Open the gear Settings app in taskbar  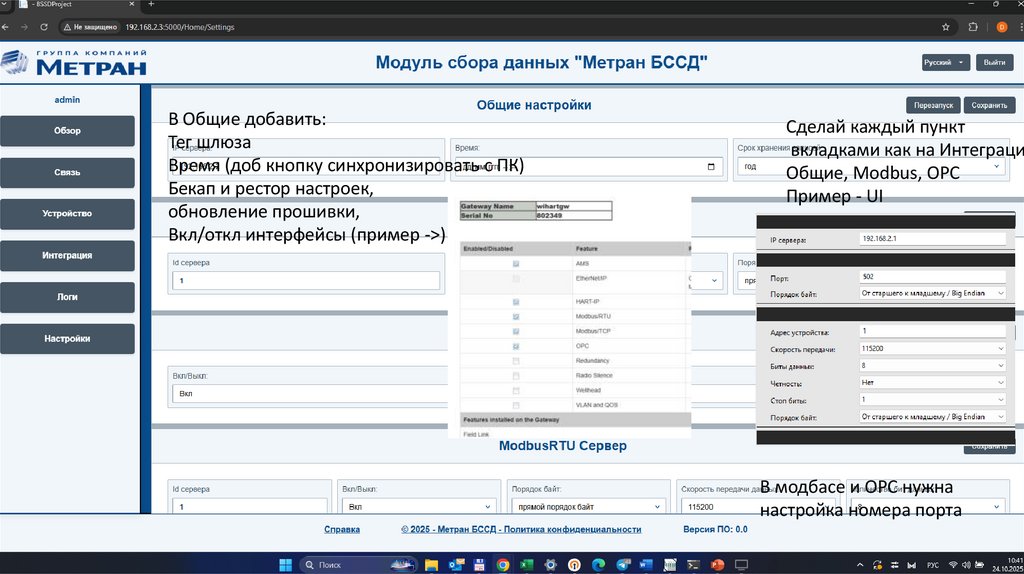[x=551, y=565]
